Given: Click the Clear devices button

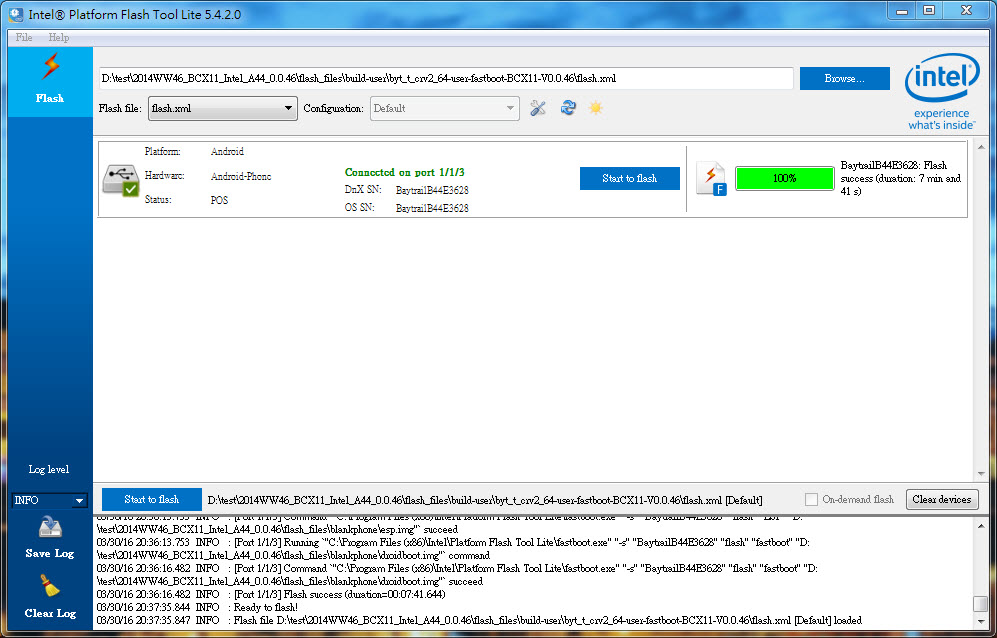Looking at the screenshot, I should 942,499.
